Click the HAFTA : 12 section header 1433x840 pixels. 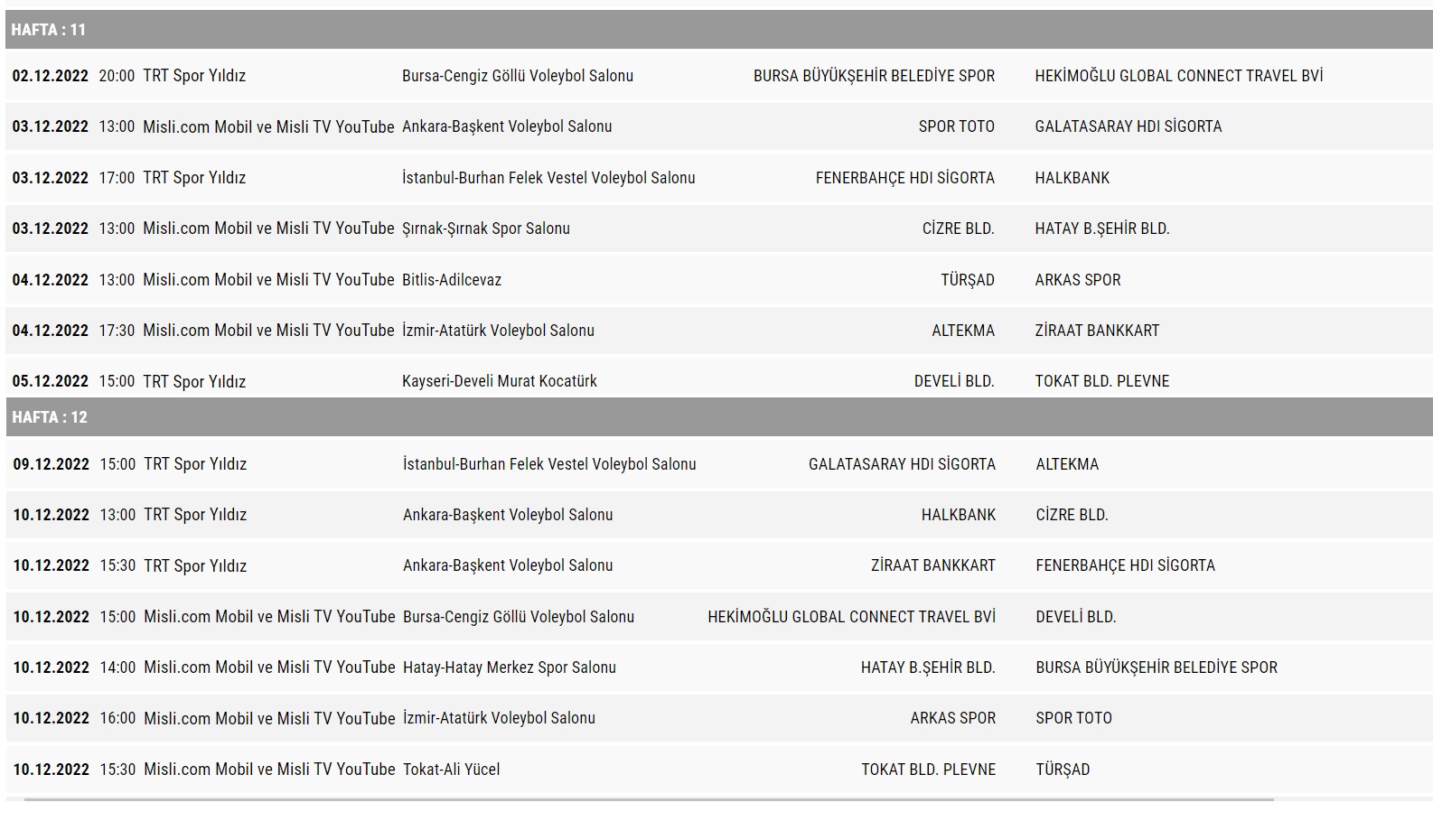[x=50, y=417]
